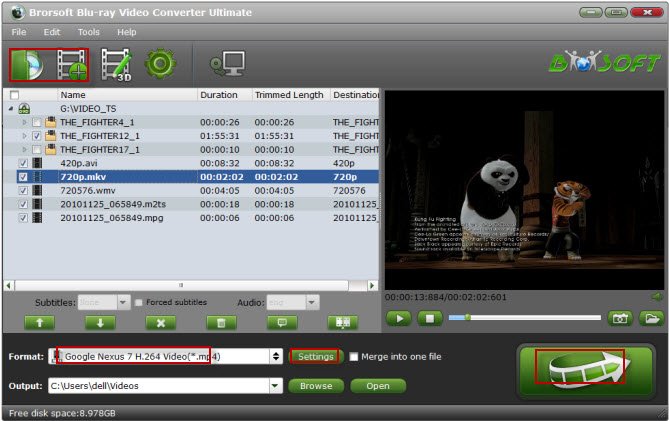Stop the preview playback
Screen dimensions: 669x421
click(x=430, y=318)
